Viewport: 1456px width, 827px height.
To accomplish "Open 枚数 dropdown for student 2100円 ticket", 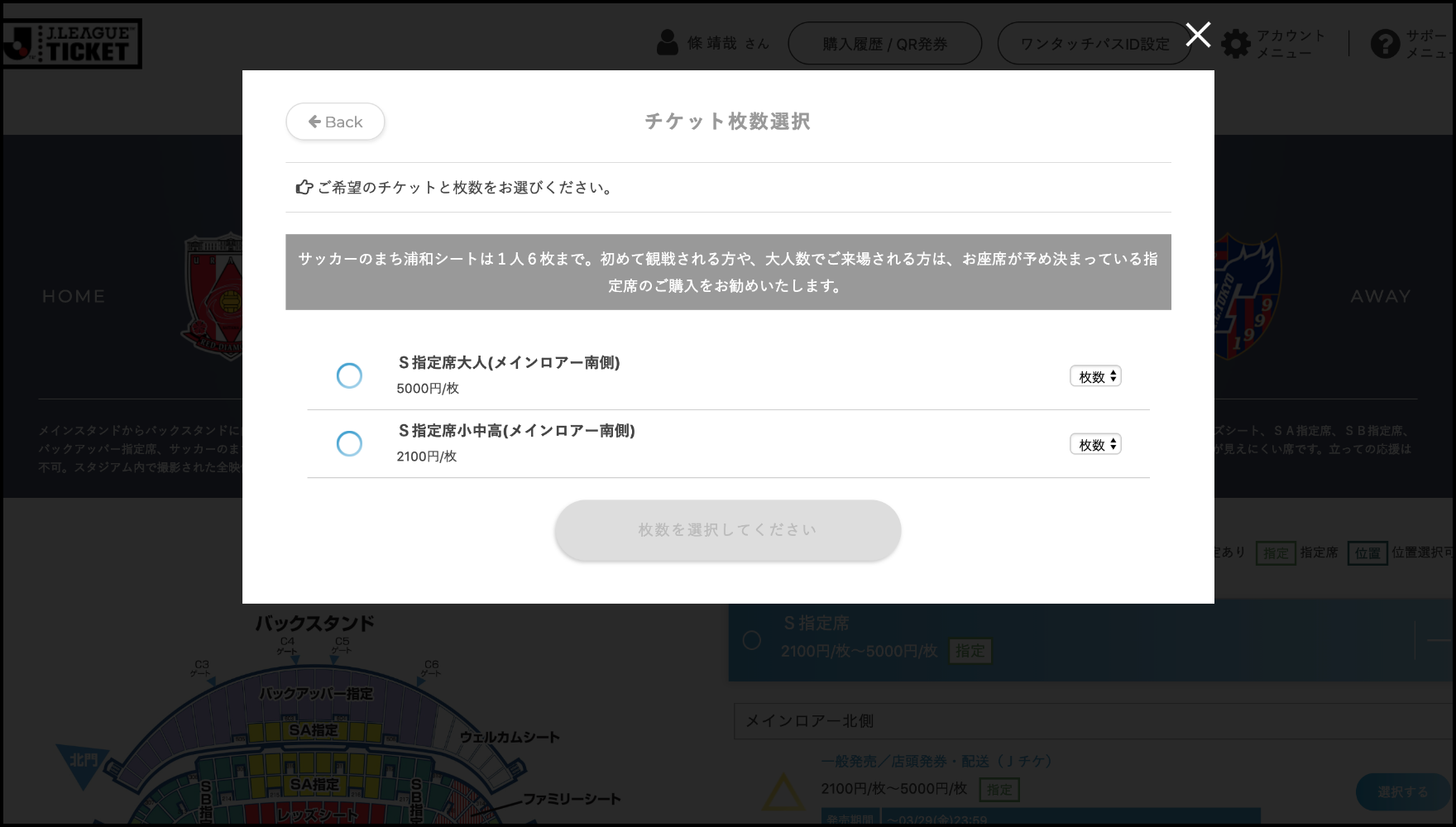I will 1095,444.
